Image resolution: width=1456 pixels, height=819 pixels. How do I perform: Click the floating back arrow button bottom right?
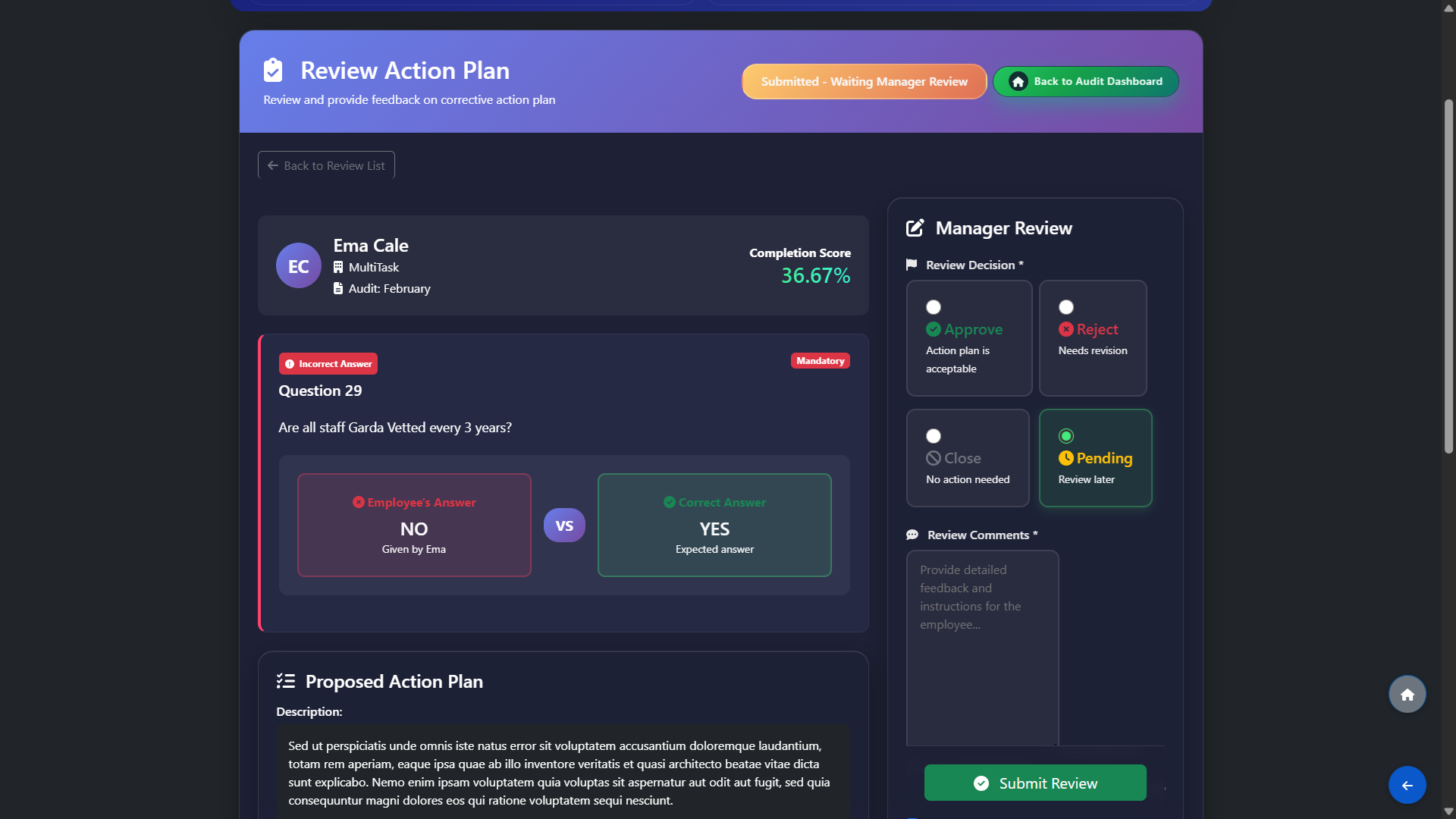click(x=1407, y=785)
